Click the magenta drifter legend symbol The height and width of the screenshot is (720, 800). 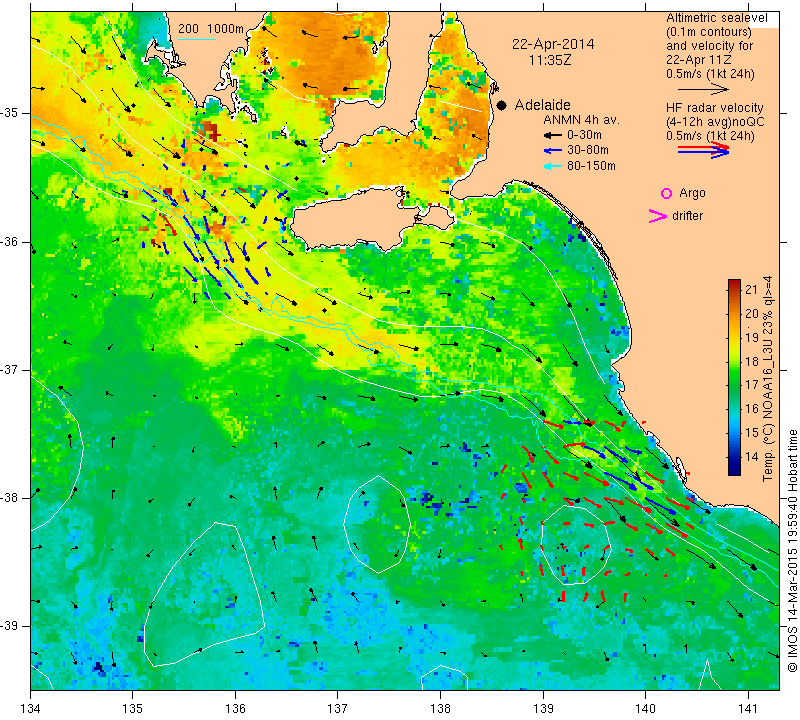[x=658, y=216]
